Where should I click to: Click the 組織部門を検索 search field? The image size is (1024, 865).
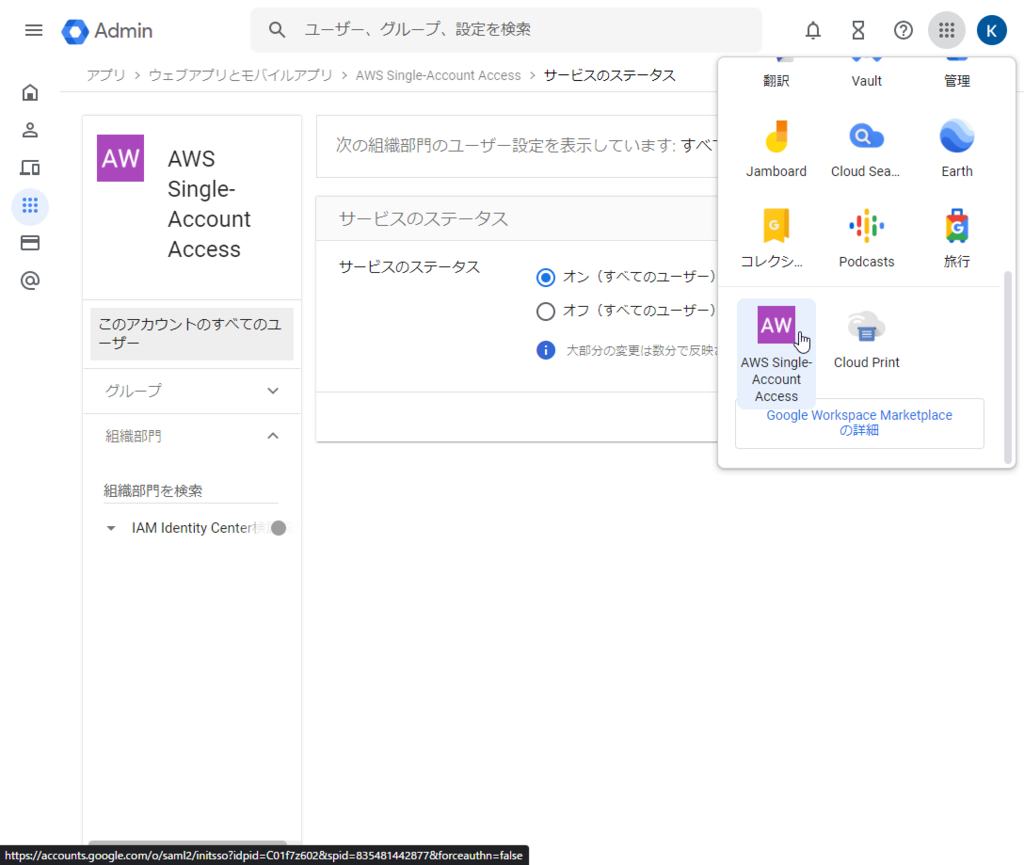click(x=191, y=491)
